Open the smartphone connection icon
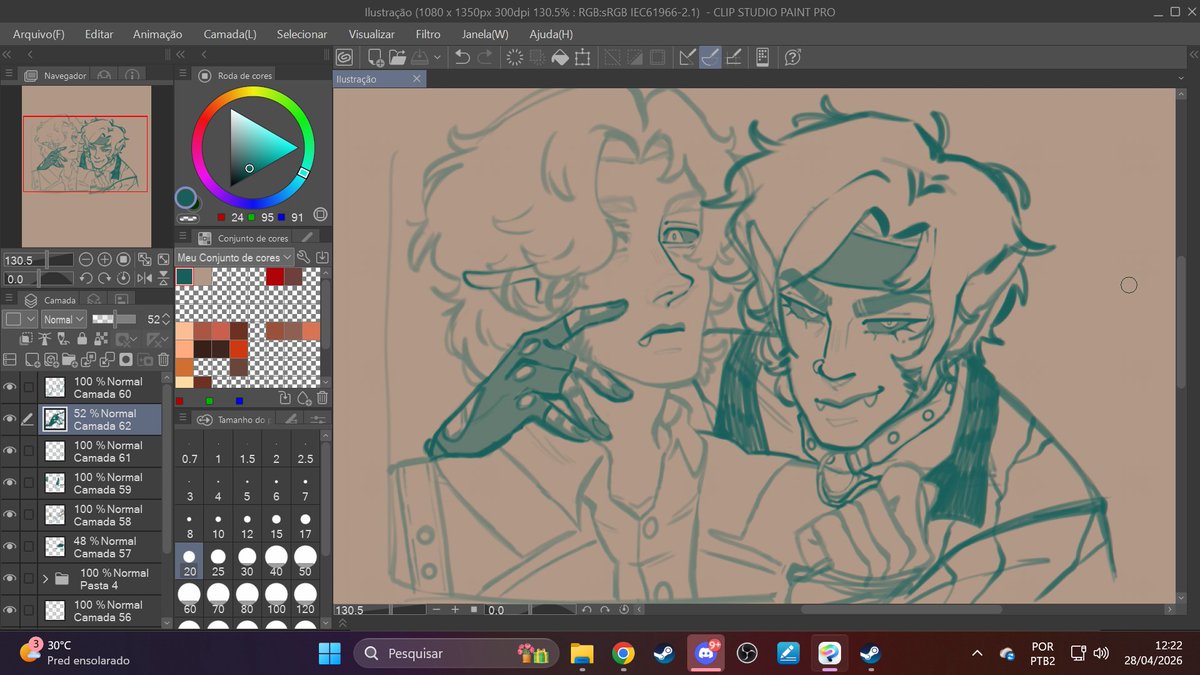 pos(762,57)
